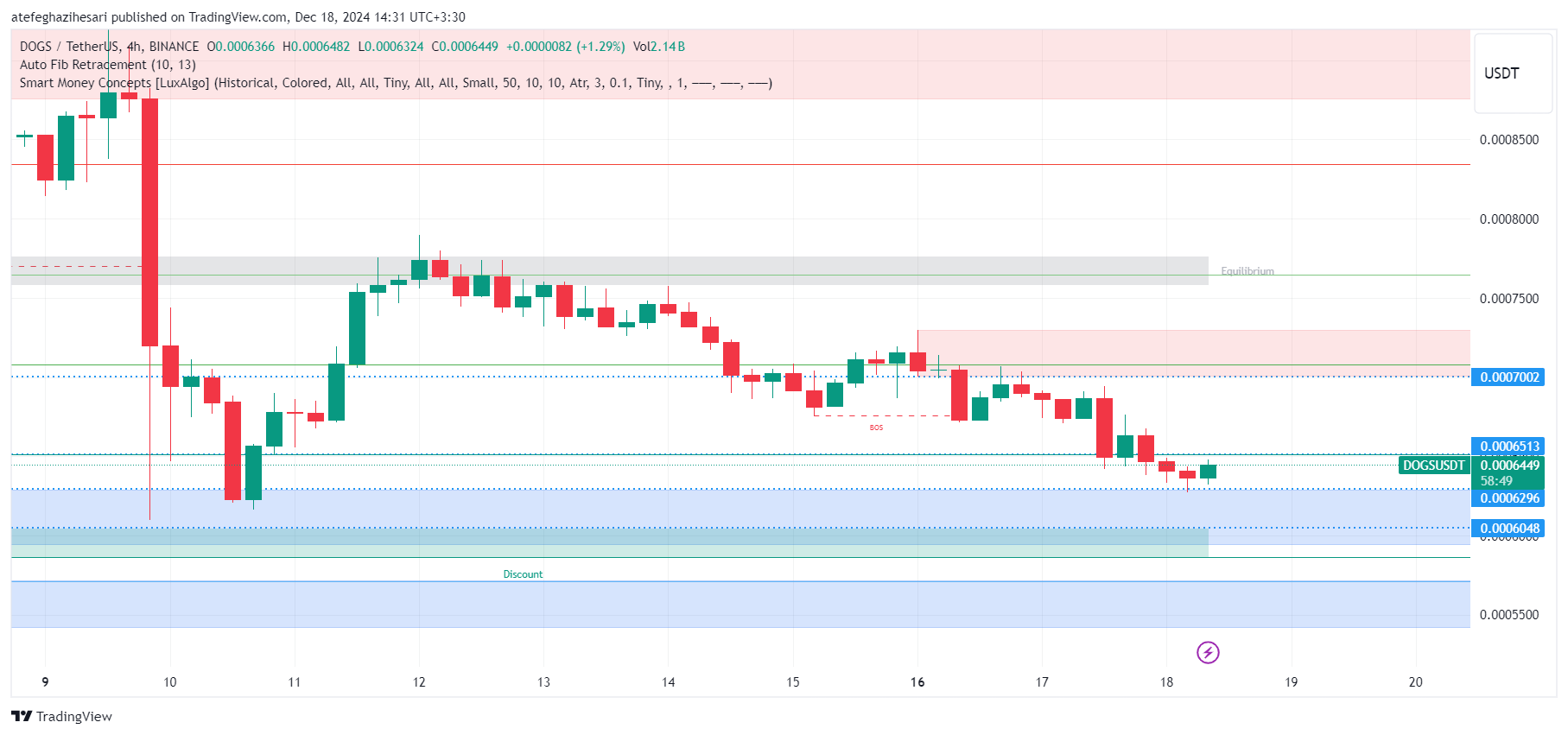Click the low price L0.0006324 value
Image resolution: width=1568 pixels, height=735 pixels.
click(x=390, y=47)
